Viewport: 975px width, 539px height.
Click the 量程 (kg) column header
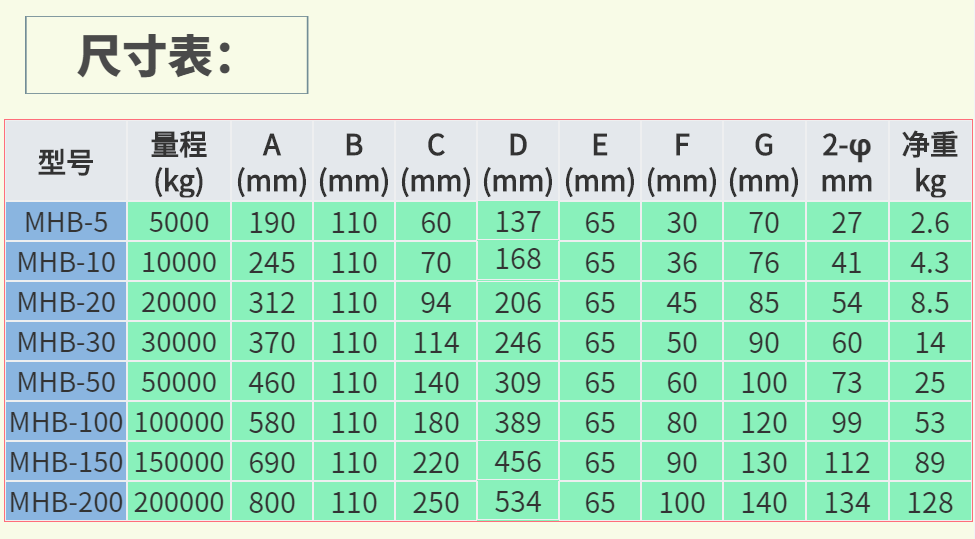pyautogui.click(x=179, y=162)
